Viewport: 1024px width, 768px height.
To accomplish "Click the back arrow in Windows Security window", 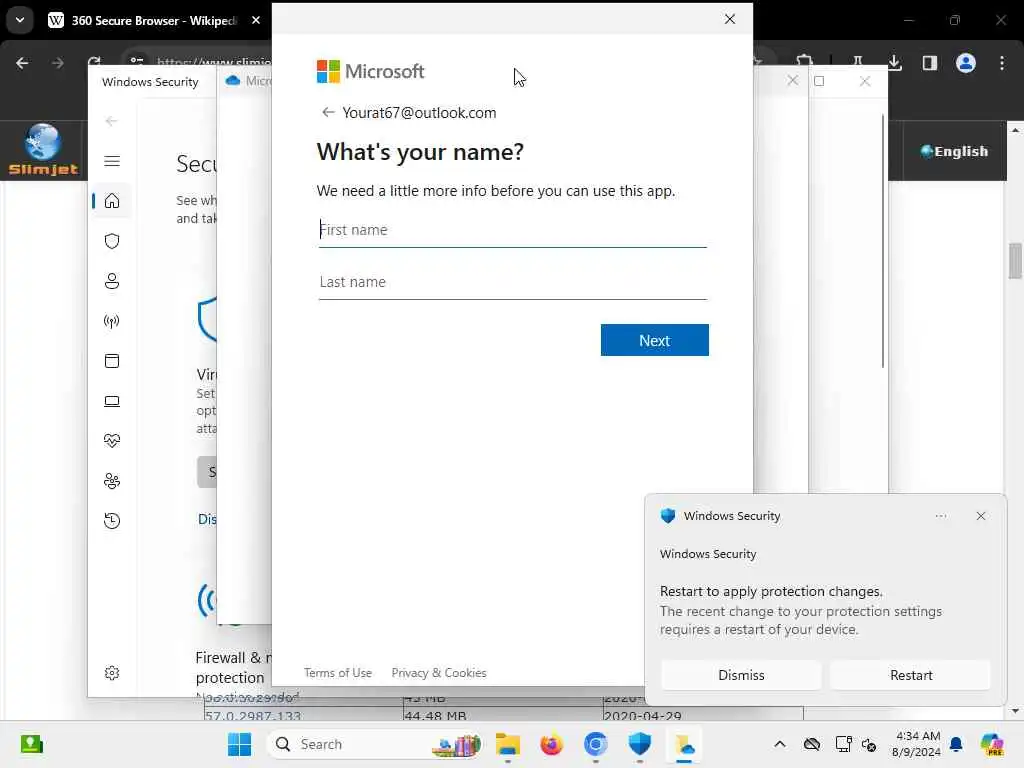I will pos(112,121).
